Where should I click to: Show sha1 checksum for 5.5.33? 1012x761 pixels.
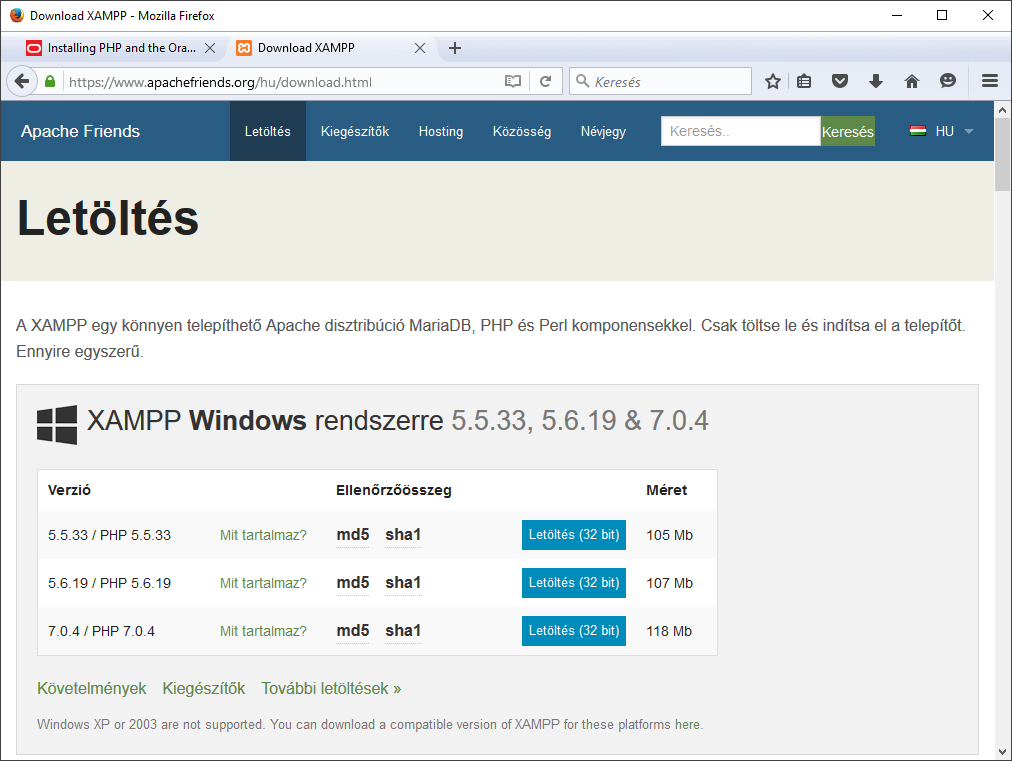403,534
